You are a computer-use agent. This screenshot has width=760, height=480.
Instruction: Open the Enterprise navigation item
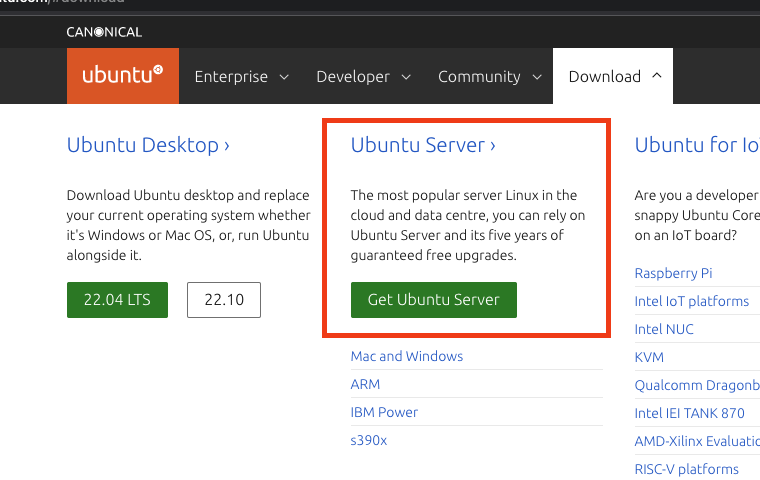(231, 77)
